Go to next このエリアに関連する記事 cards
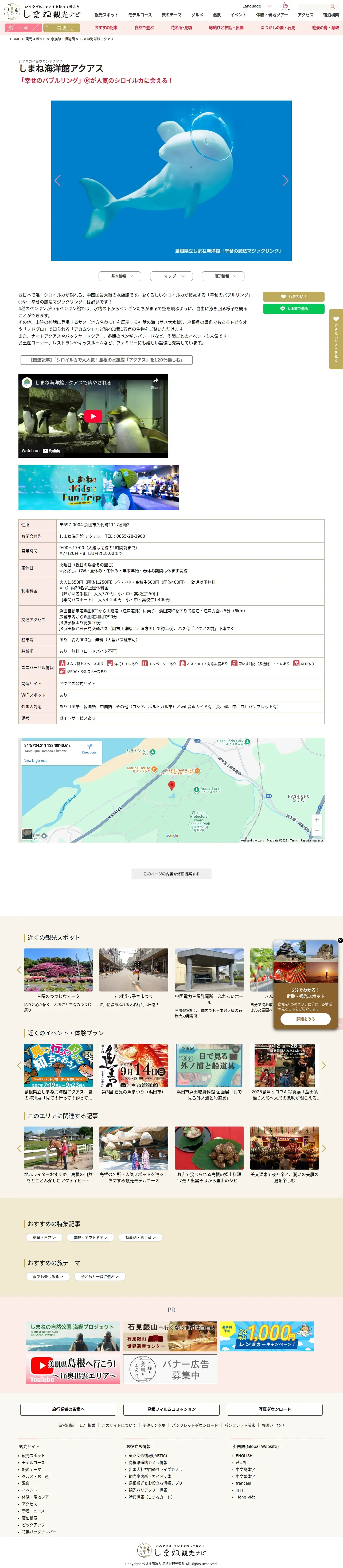Screen dimensions: 343x1568 (x=323, y=1149)
